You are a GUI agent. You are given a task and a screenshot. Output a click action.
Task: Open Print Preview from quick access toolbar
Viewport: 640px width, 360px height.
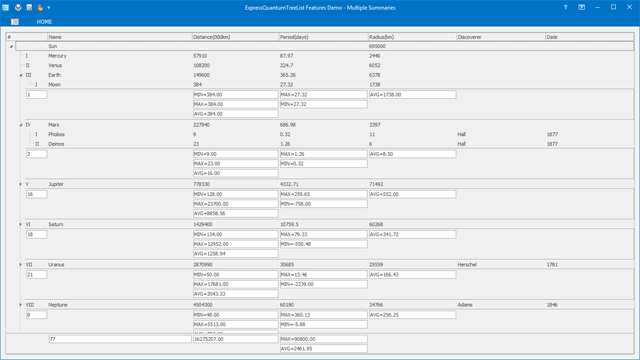point(29,7)
